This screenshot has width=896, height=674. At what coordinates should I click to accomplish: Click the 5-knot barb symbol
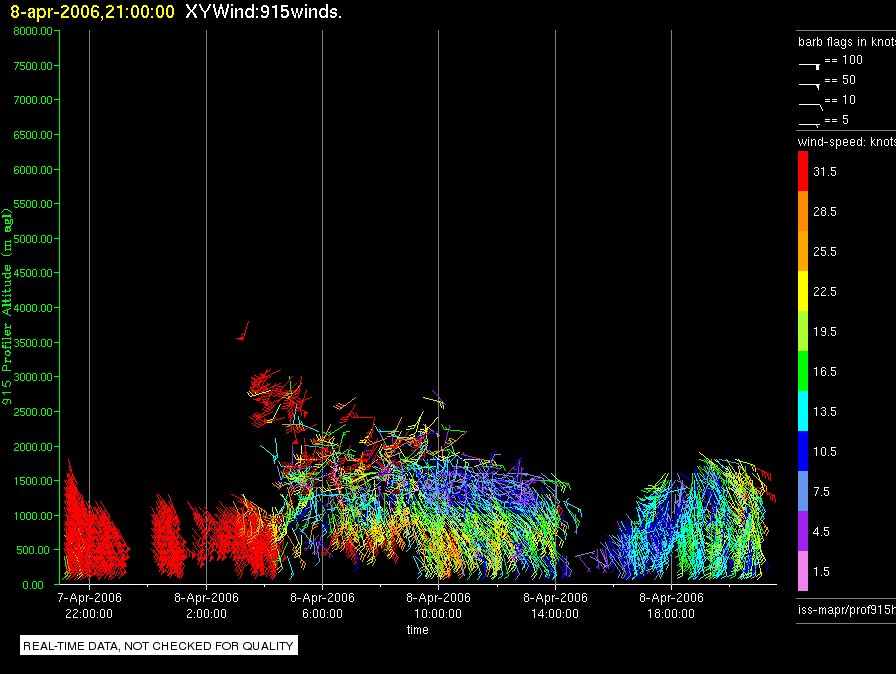pyautogui.click(x=809, y=124)
